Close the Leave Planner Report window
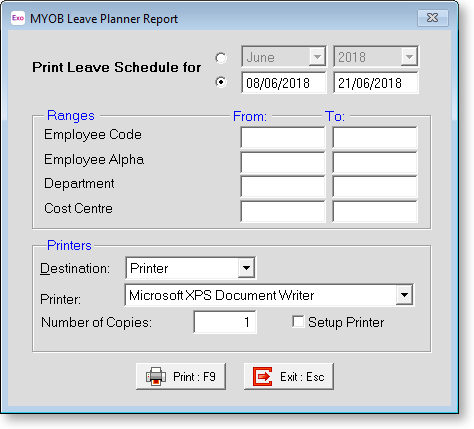Viewport: 474px width, 429px height. [x=433, y=18]
